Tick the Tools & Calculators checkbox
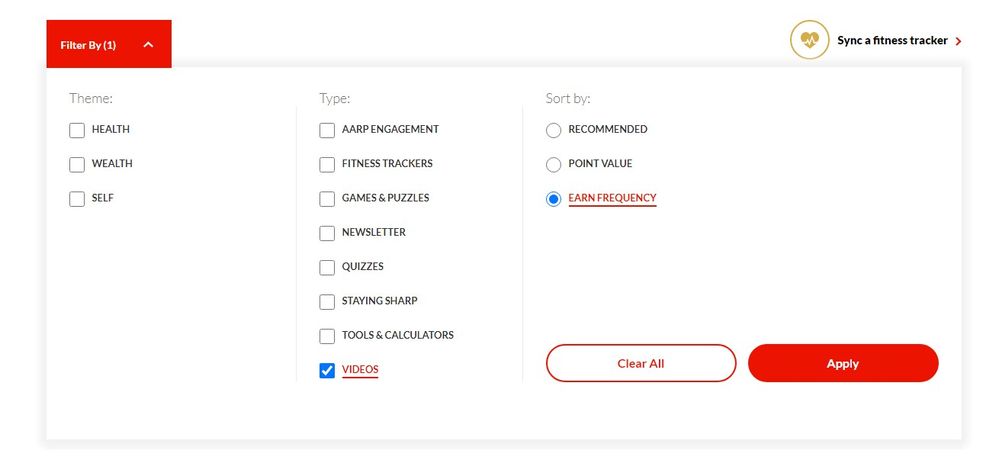 pos(327,336)
